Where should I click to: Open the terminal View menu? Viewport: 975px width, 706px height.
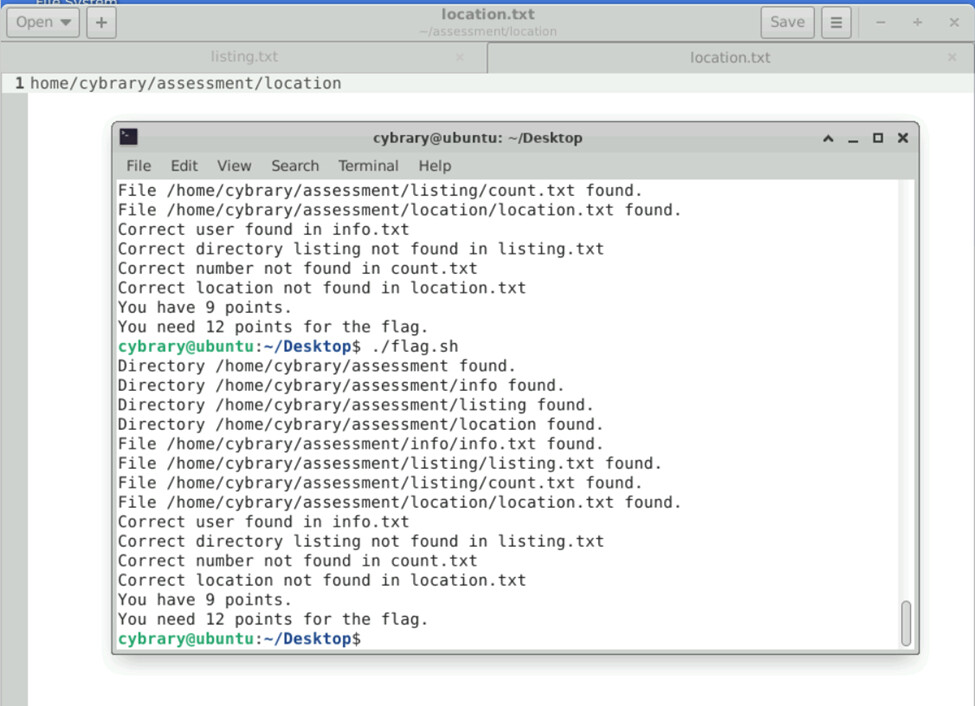(234, 166)
